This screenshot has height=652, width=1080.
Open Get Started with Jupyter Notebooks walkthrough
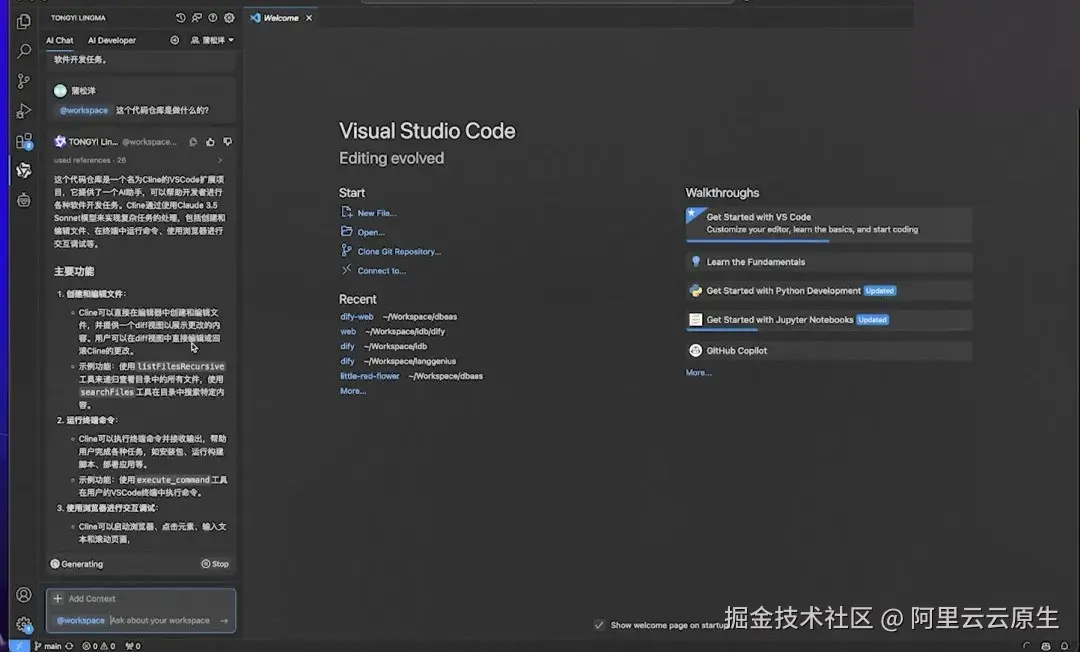coord(829,319)
